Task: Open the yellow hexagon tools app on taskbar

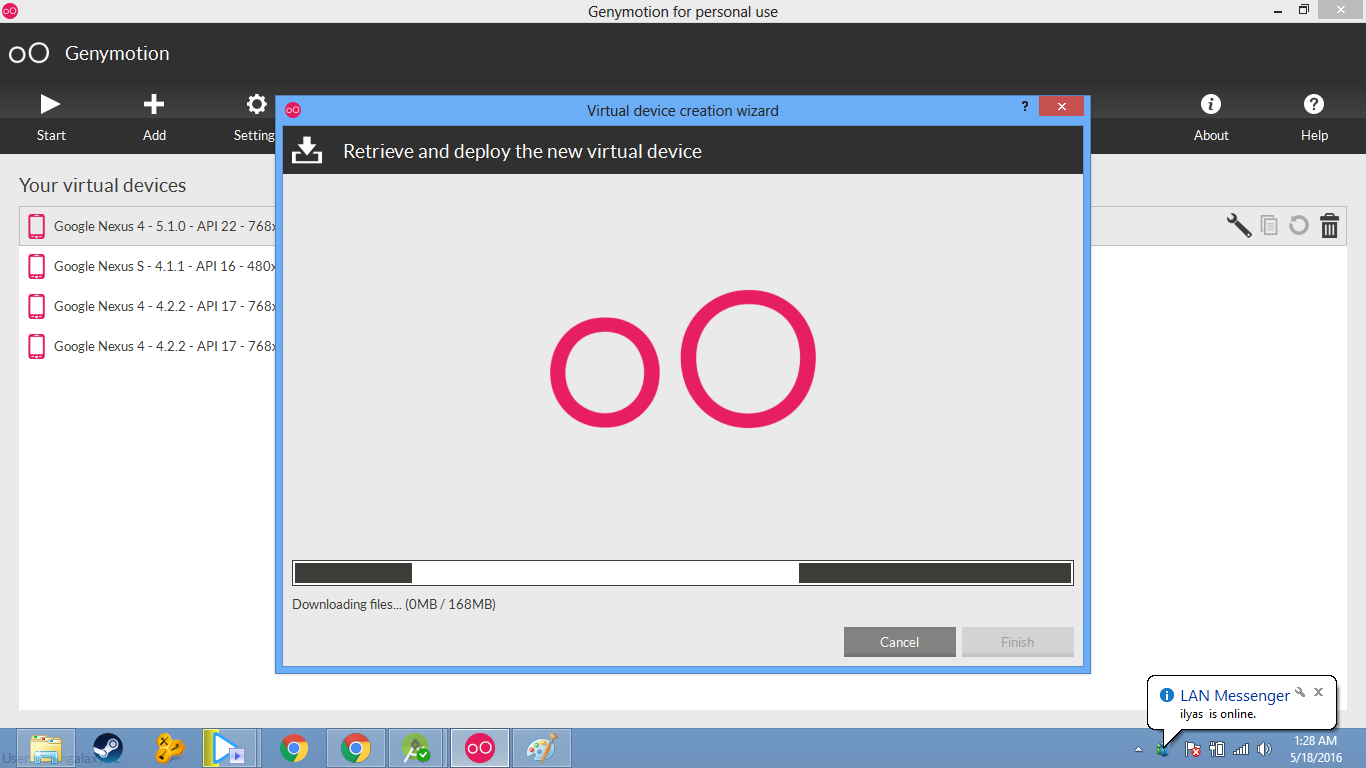Action: pyautogui.click(x=170, y=748)
